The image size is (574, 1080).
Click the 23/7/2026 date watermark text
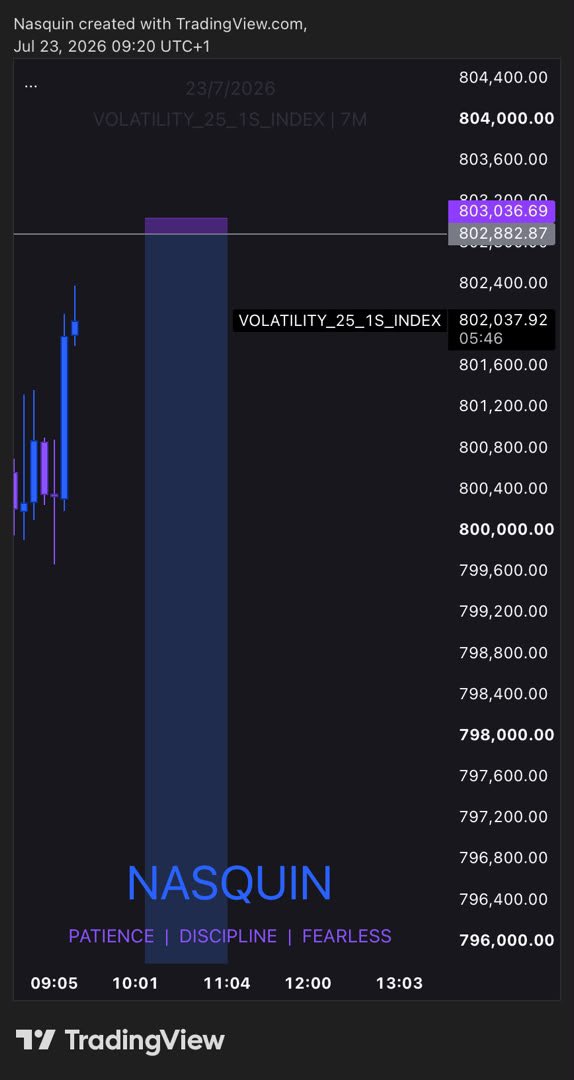point(230,89)
